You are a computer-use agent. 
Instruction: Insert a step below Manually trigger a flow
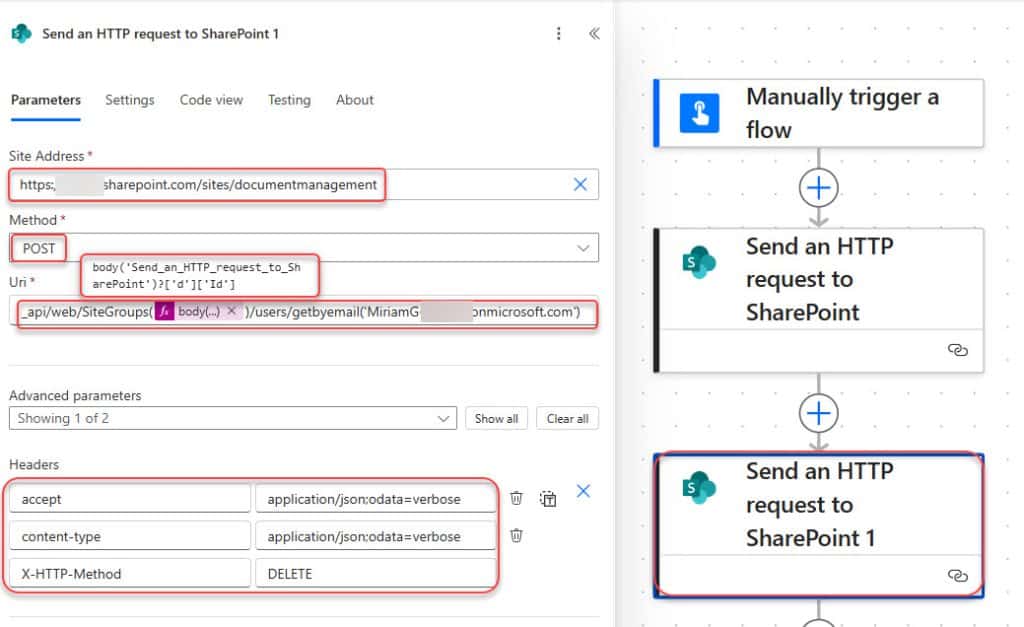[x=818, y=187]
